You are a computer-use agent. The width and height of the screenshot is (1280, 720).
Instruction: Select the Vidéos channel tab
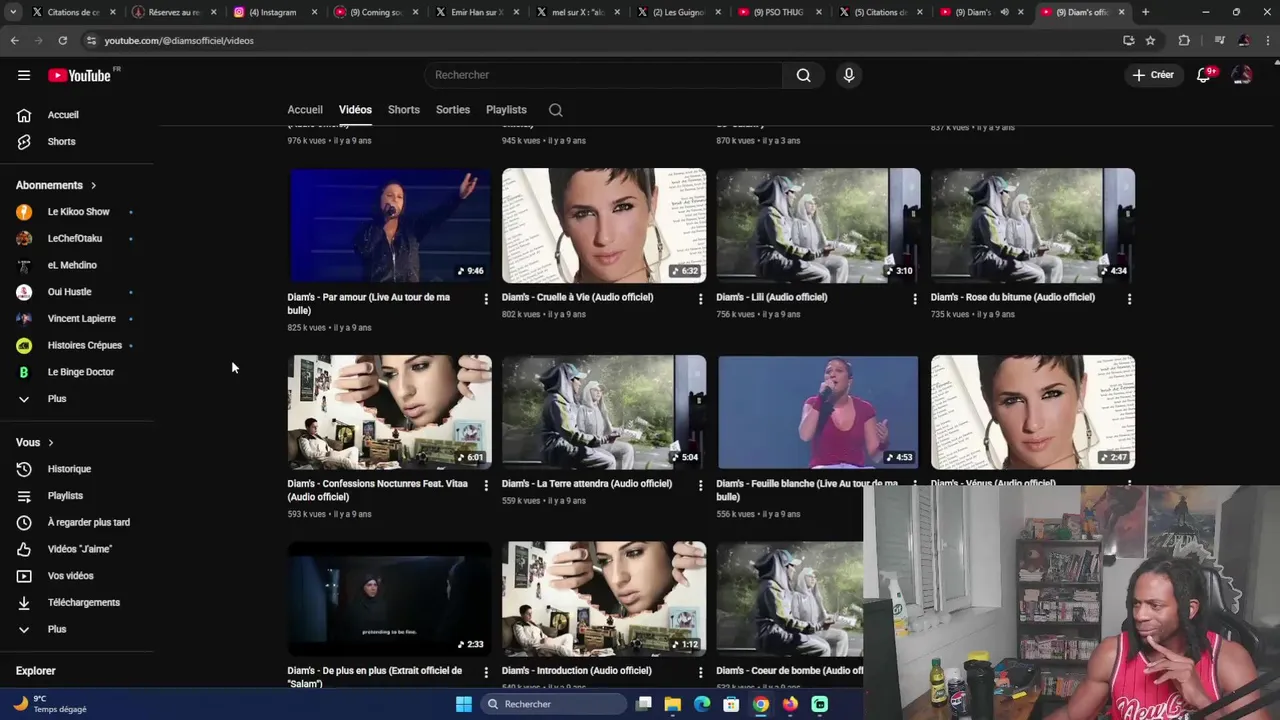coord(355,110)
